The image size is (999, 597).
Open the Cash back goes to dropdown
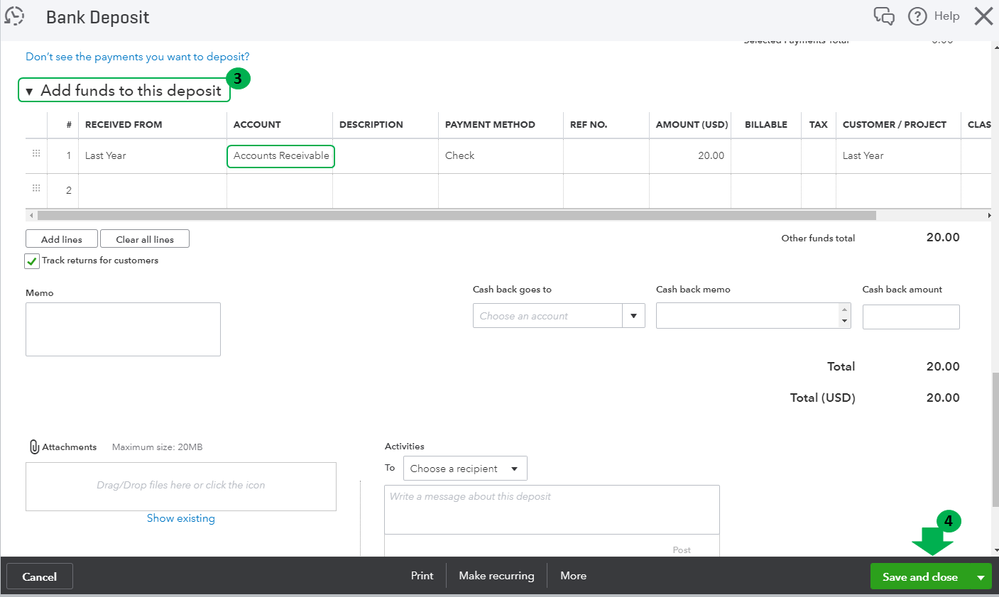click(x=633, y=316)
